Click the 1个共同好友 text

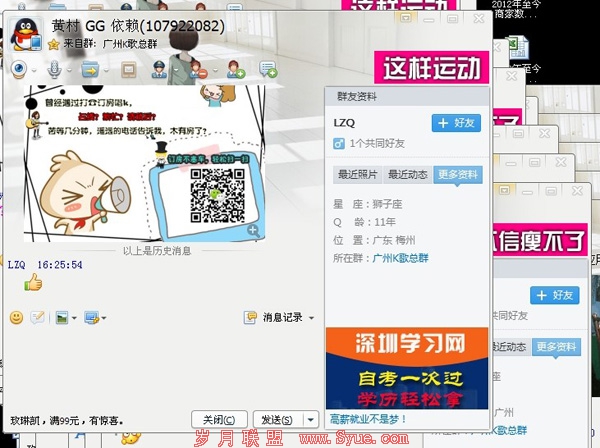coord(377,144)
